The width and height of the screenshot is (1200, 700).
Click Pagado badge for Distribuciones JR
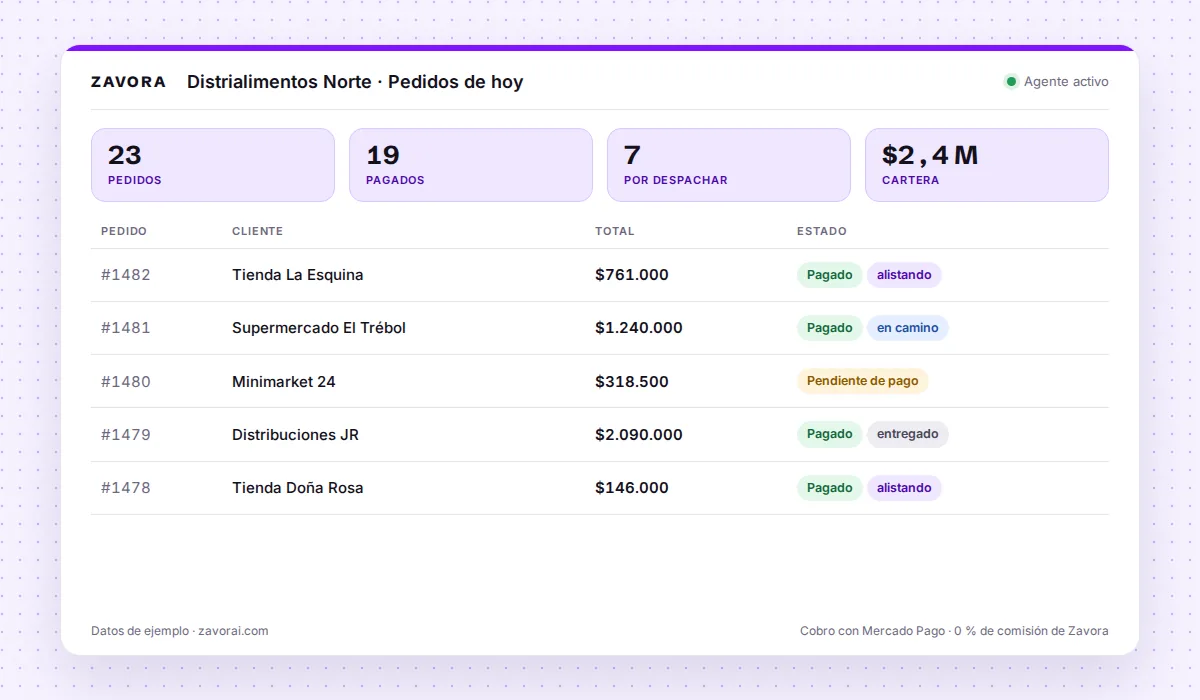(x=830, y=434)
